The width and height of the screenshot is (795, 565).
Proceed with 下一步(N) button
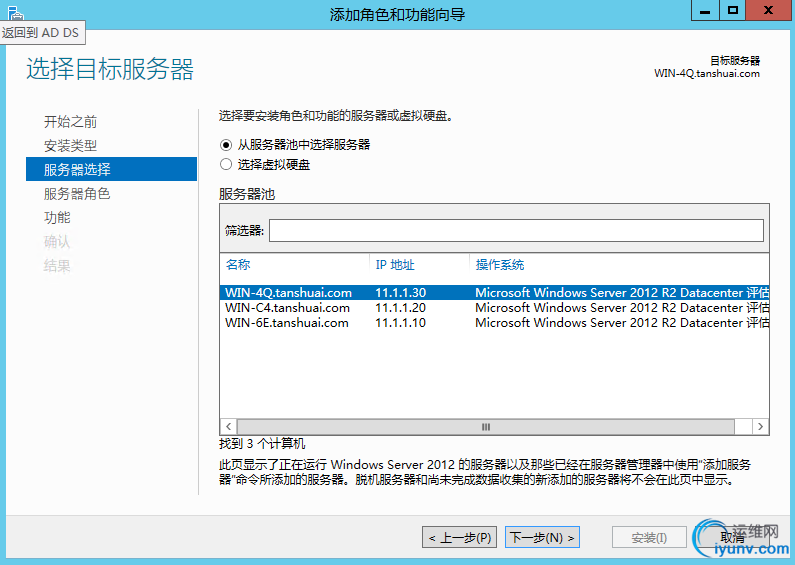[542, 537]
